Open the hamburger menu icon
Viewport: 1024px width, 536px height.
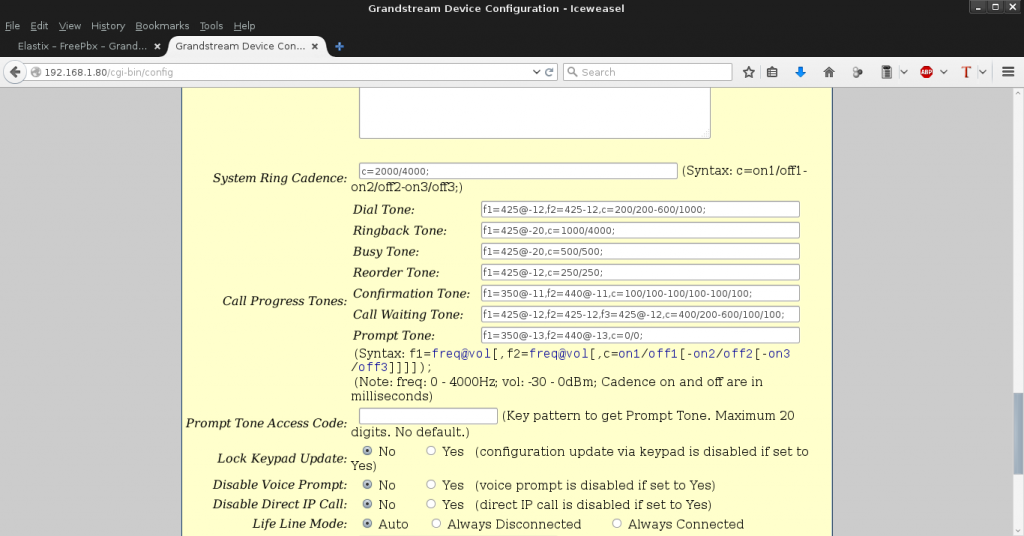tap(1008, 72)
